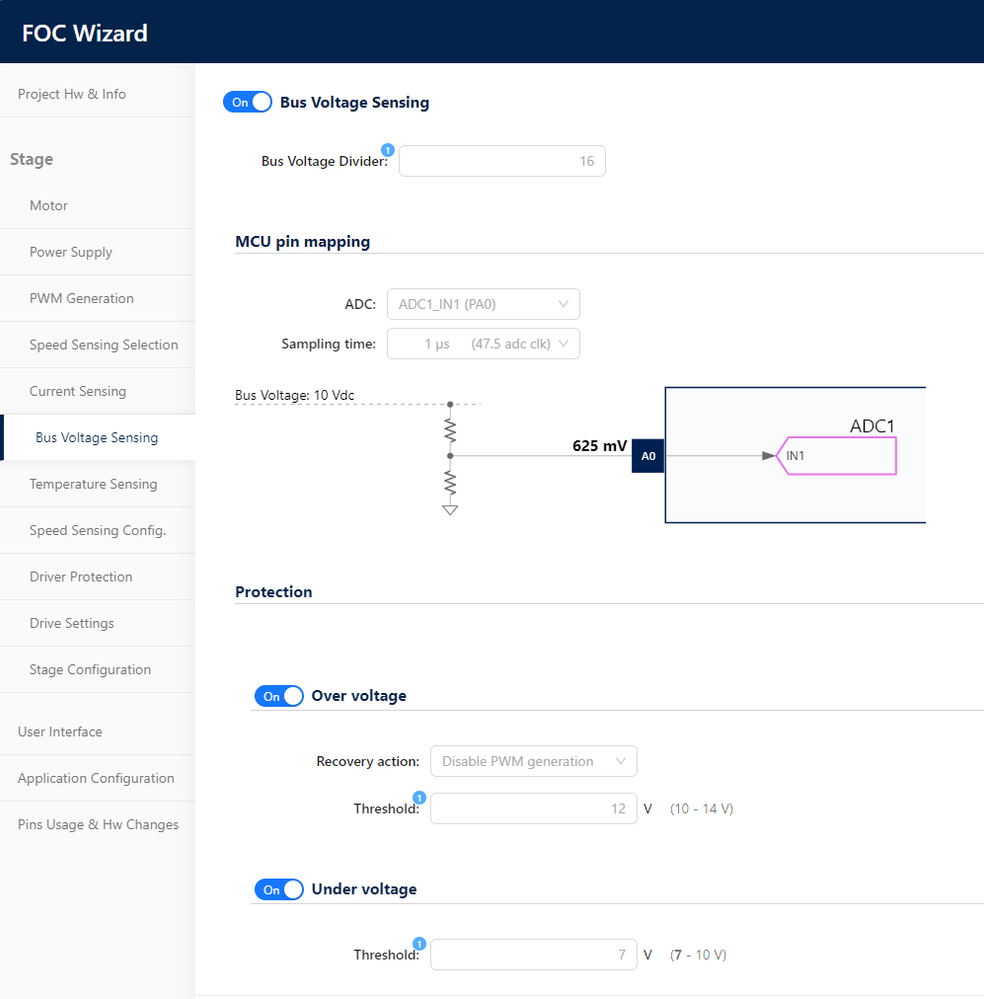This screenshot has height=999, width=984.
Task: Click the ADC1 IN1 input symbol
Action: (x=836, y=456)
